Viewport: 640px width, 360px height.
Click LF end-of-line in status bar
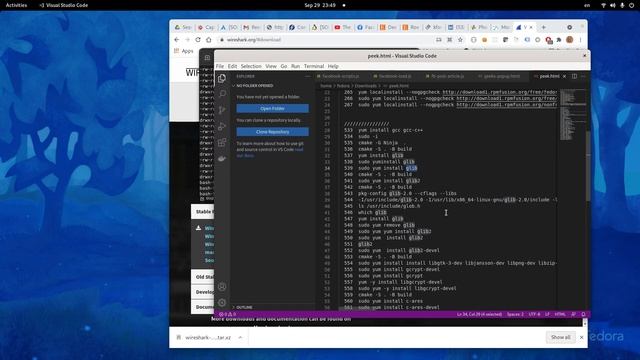pos(547,314)
